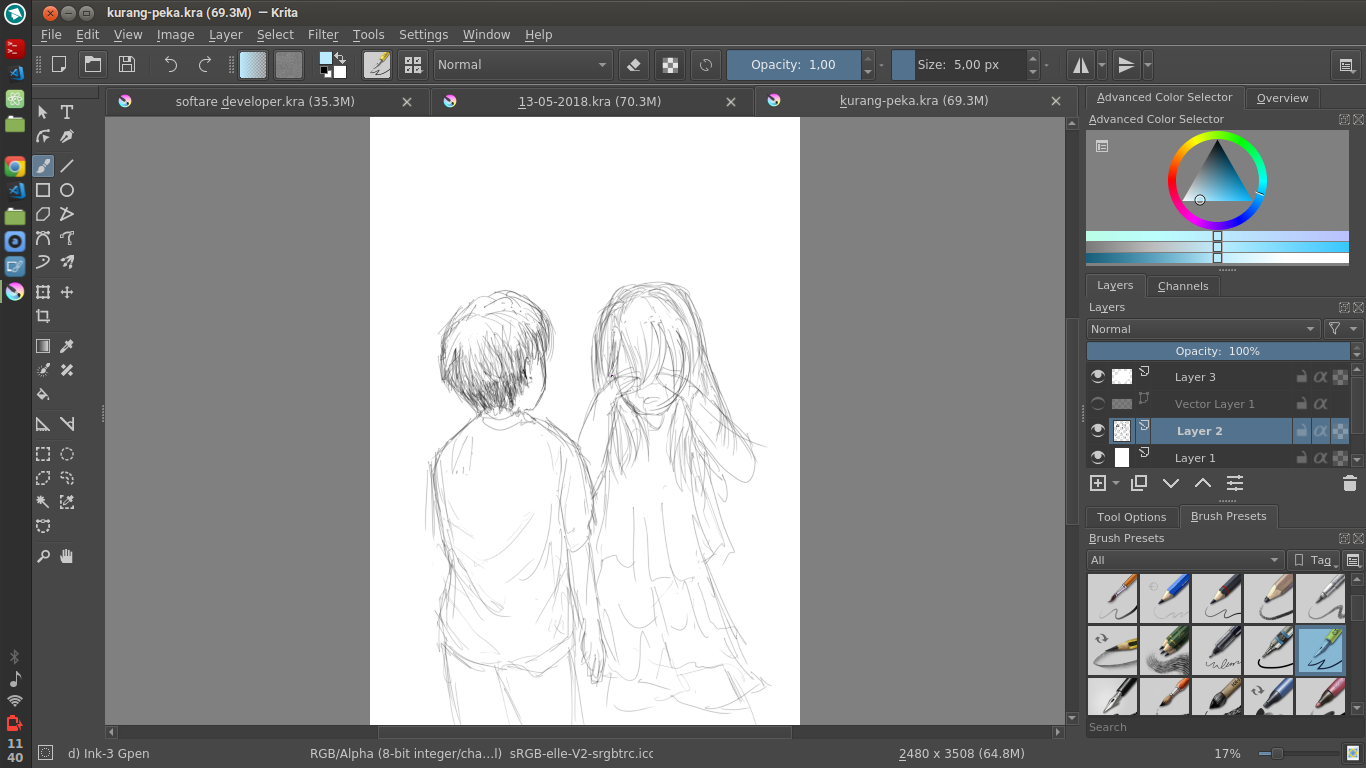The height and width of the screenshot is (768, 1366).
Task: Open the brush blending mode Normal dropdown
Action: coord(522,65)
